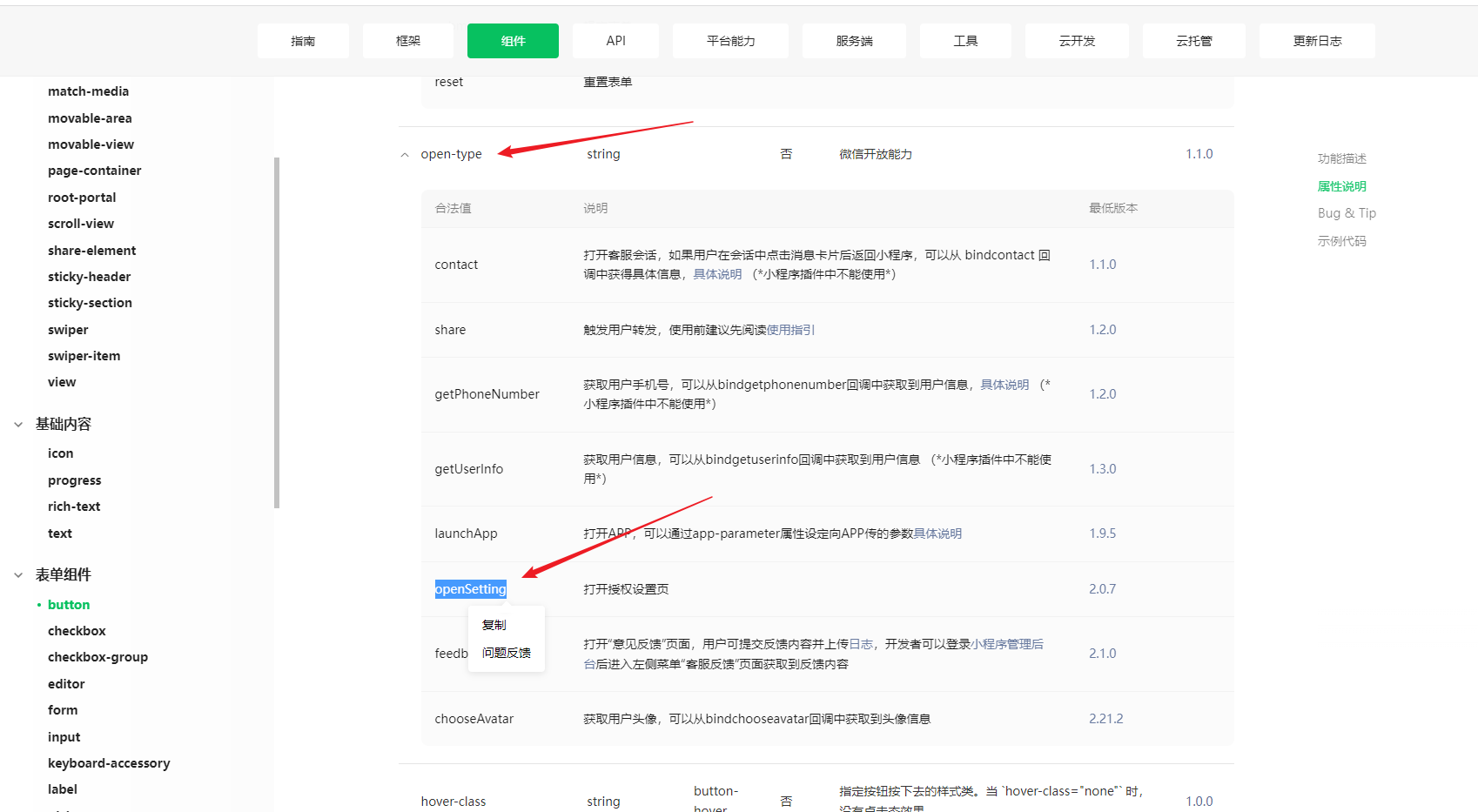The image size is (1478, 812).
Task: Open movable-area in the sidebar
Action: pos(90,118)
